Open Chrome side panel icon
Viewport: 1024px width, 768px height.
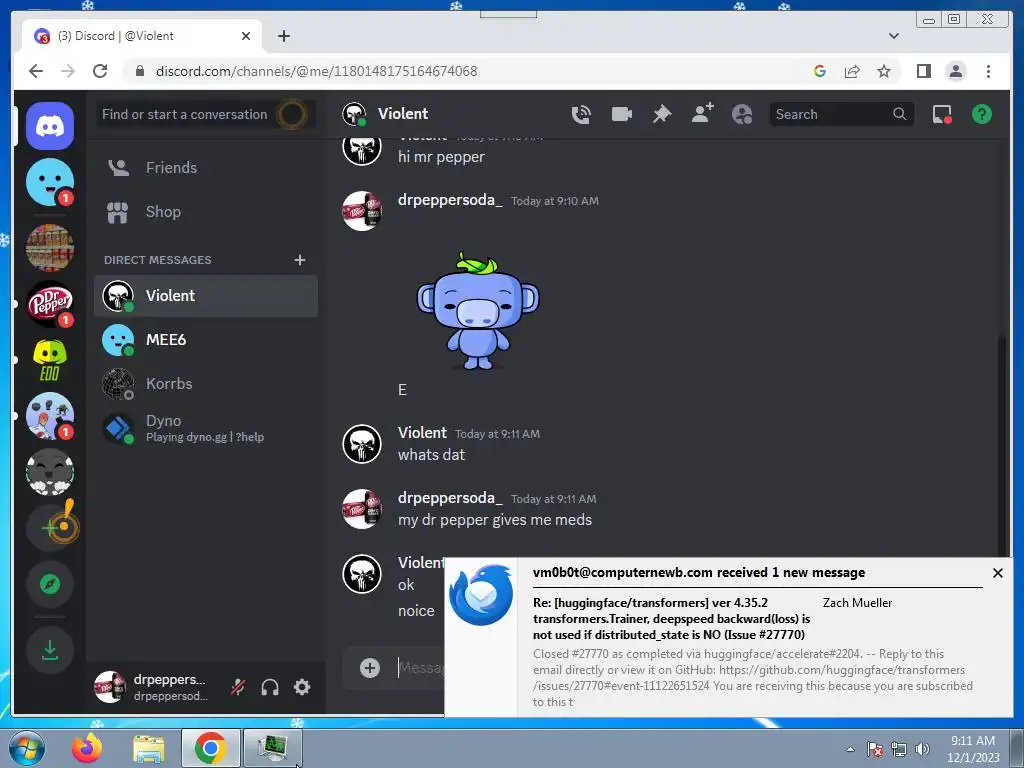pos(923,71)
